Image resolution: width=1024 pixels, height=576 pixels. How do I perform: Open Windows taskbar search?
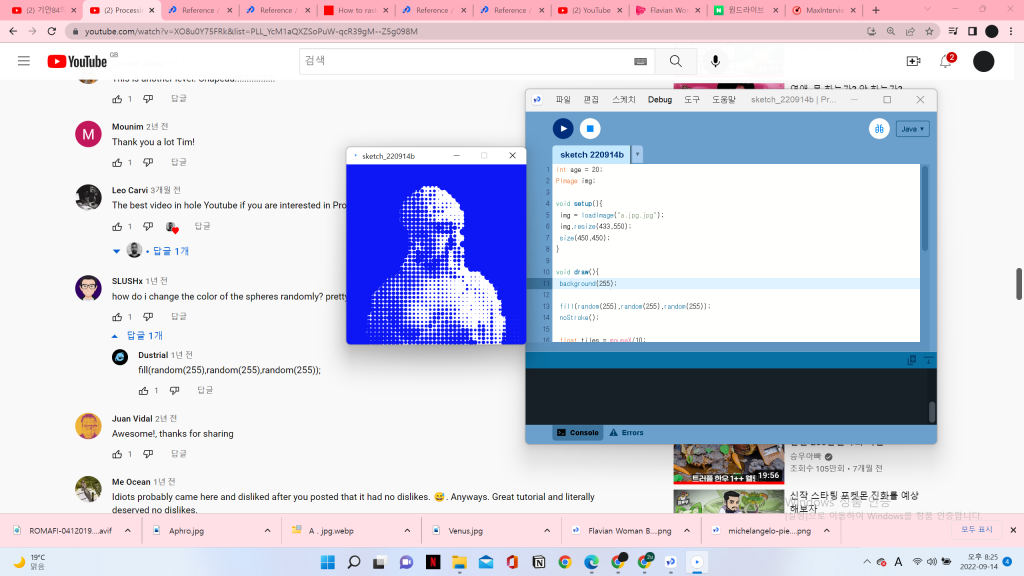click(x=354, y=562)
